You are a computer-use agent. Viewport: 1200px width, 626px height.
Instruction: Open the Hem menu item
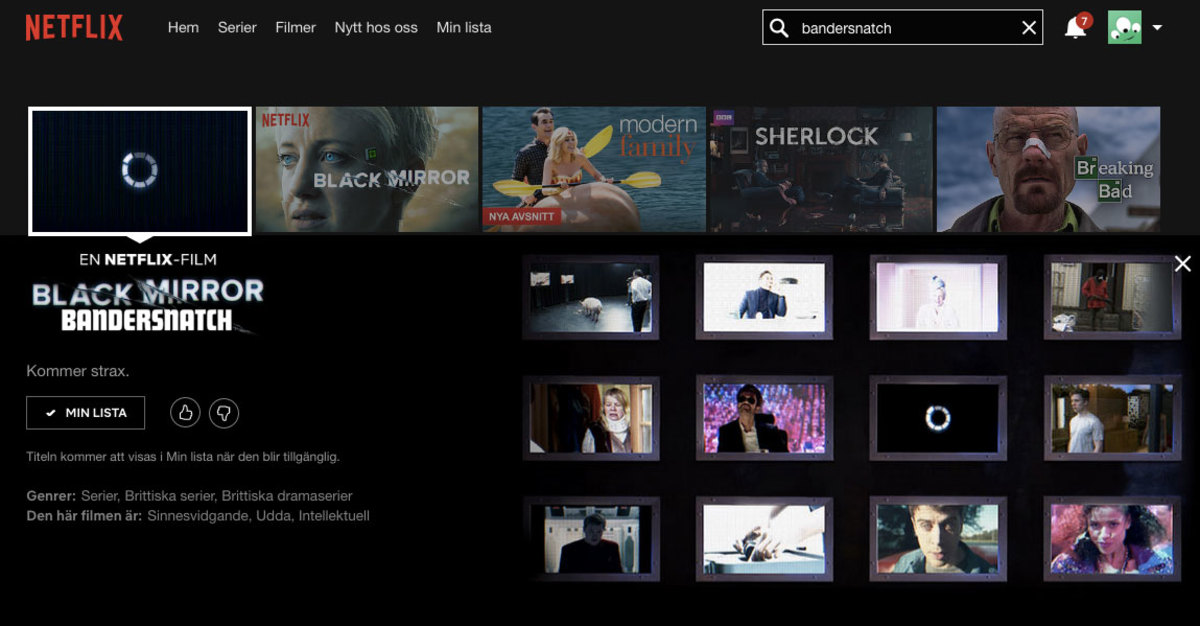point(183,28)
